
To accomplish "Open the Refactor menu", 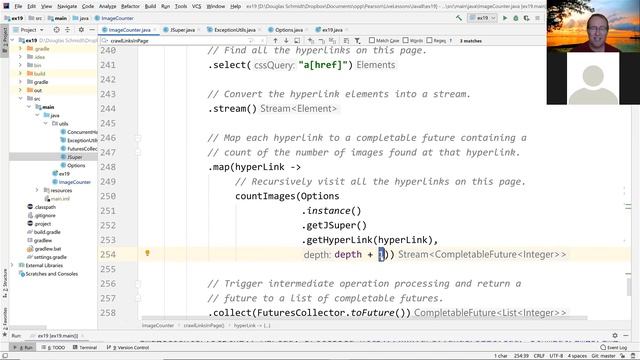I will [x=130, y=6].
